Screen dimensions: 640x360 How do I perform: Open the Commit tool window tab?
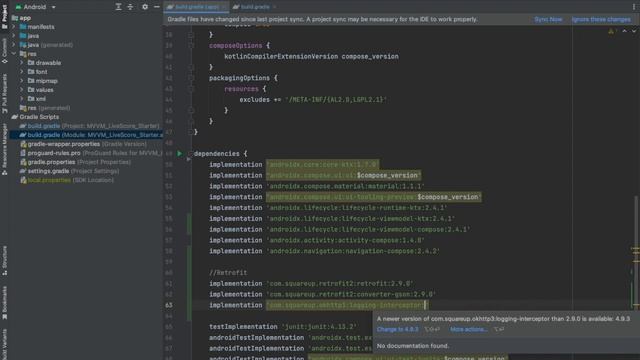pos(4,50)
